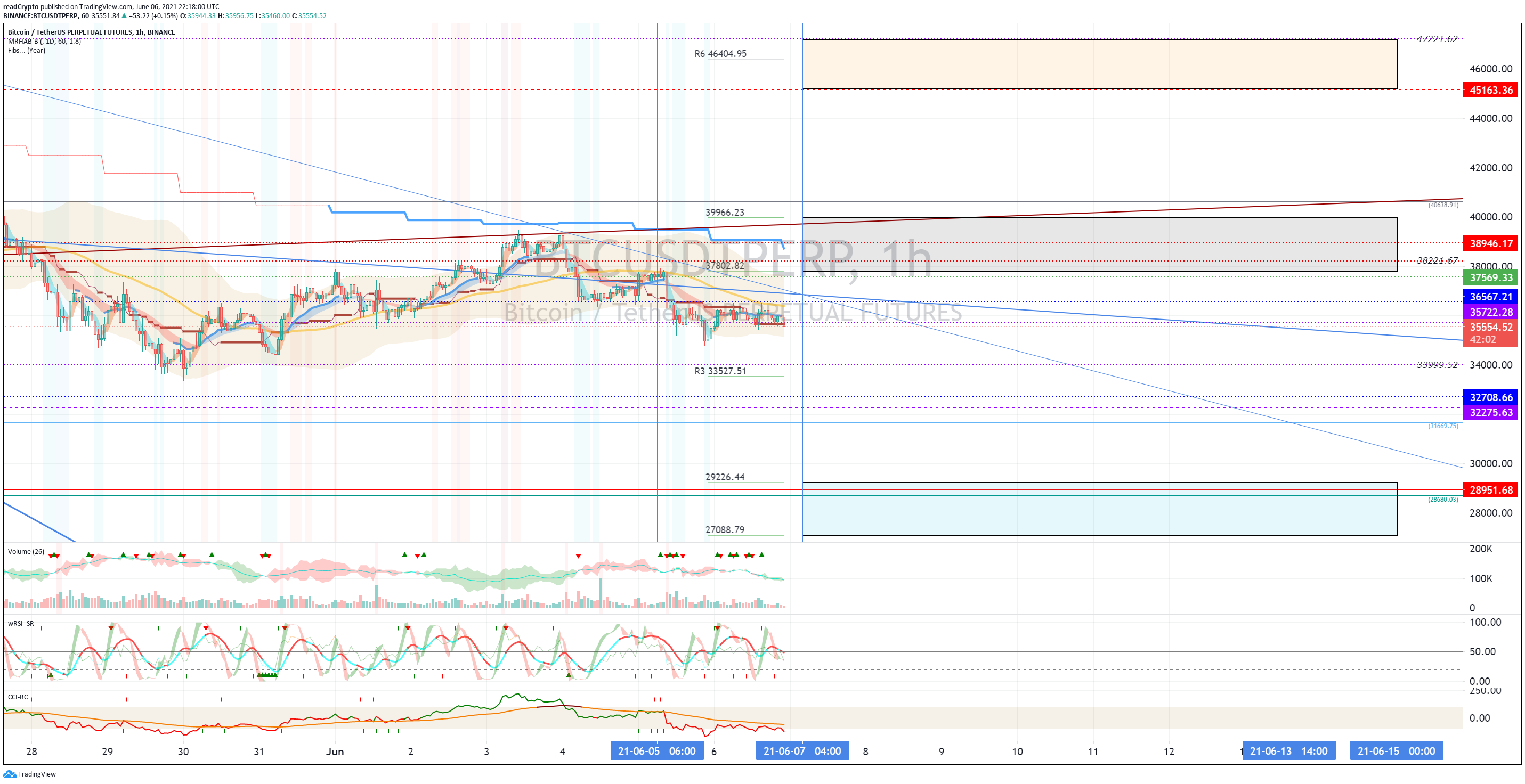Image resolution: width=1525 pixels, height=784 pixels.
Task: Click the 33999.52 line label
Action: tap(1437, 364)
